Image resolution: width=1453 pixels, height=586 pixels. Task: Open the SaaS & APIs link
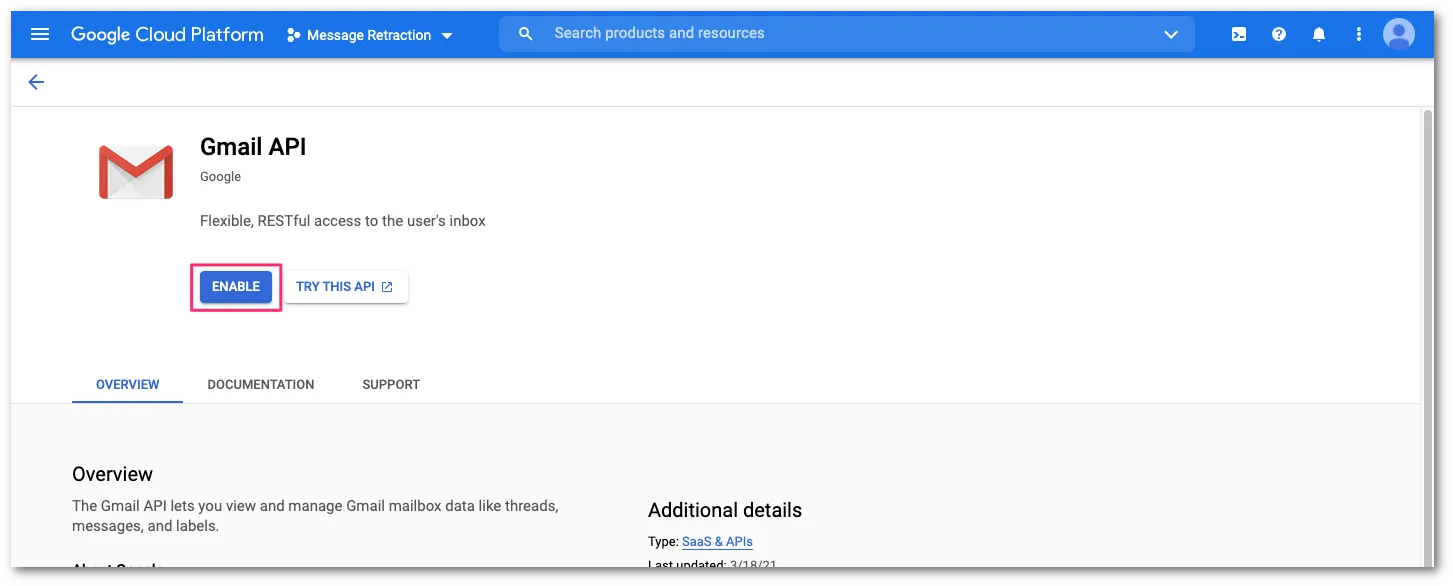[717, 541]
